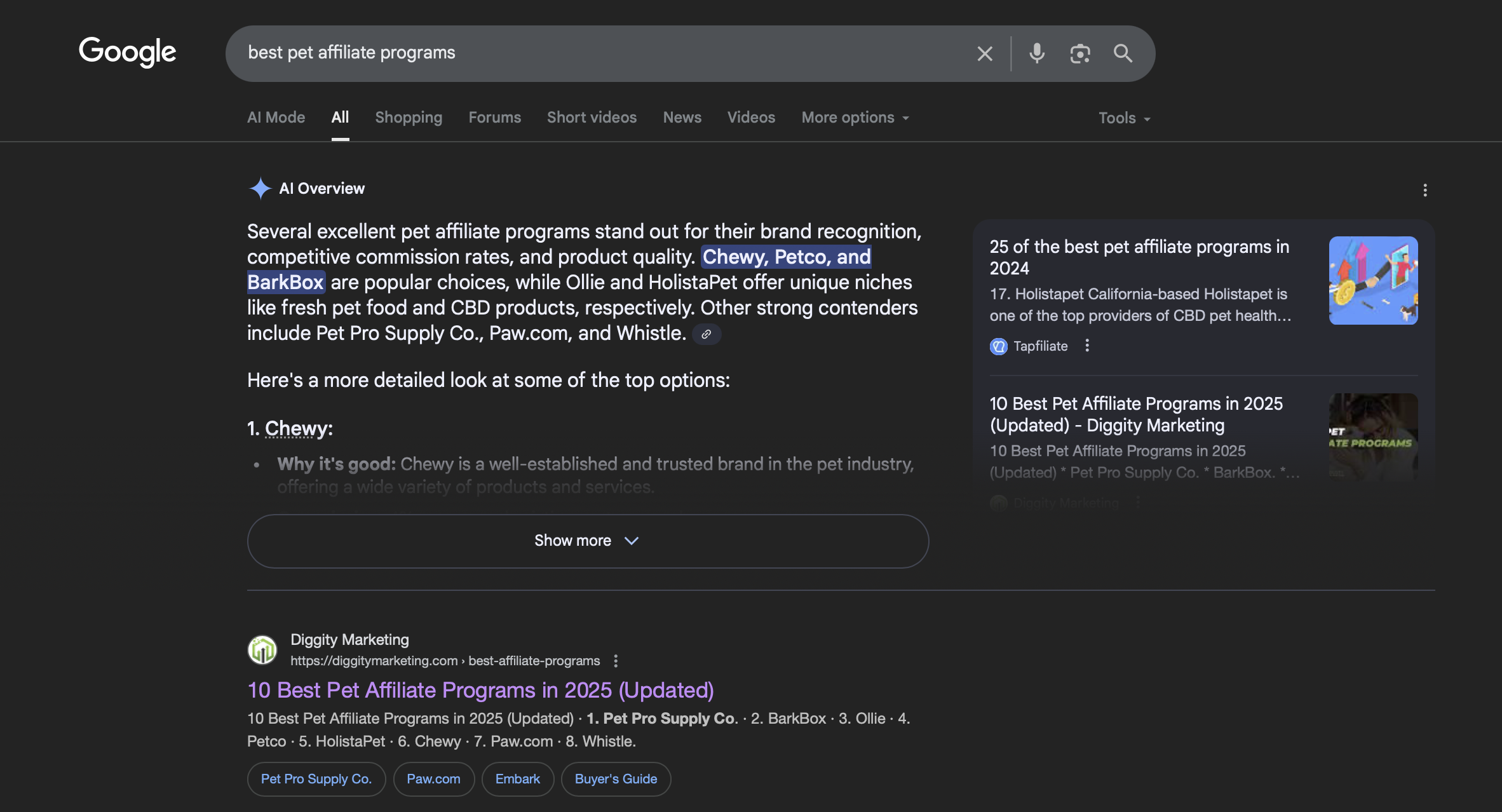The height and width of the screenshot is (812, 1502).
Task: Click the Diggity Marketing site name
Action: point(349,640)
